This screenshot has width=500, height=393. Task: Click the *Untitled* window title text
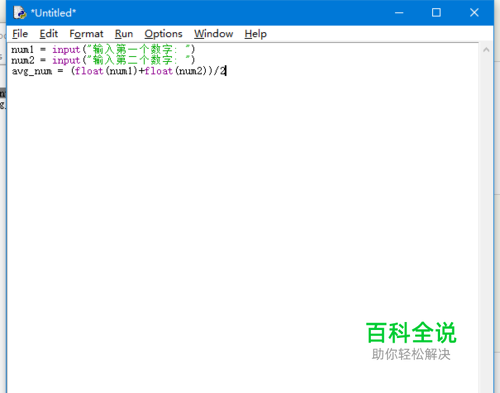click(x=53, y=13)
